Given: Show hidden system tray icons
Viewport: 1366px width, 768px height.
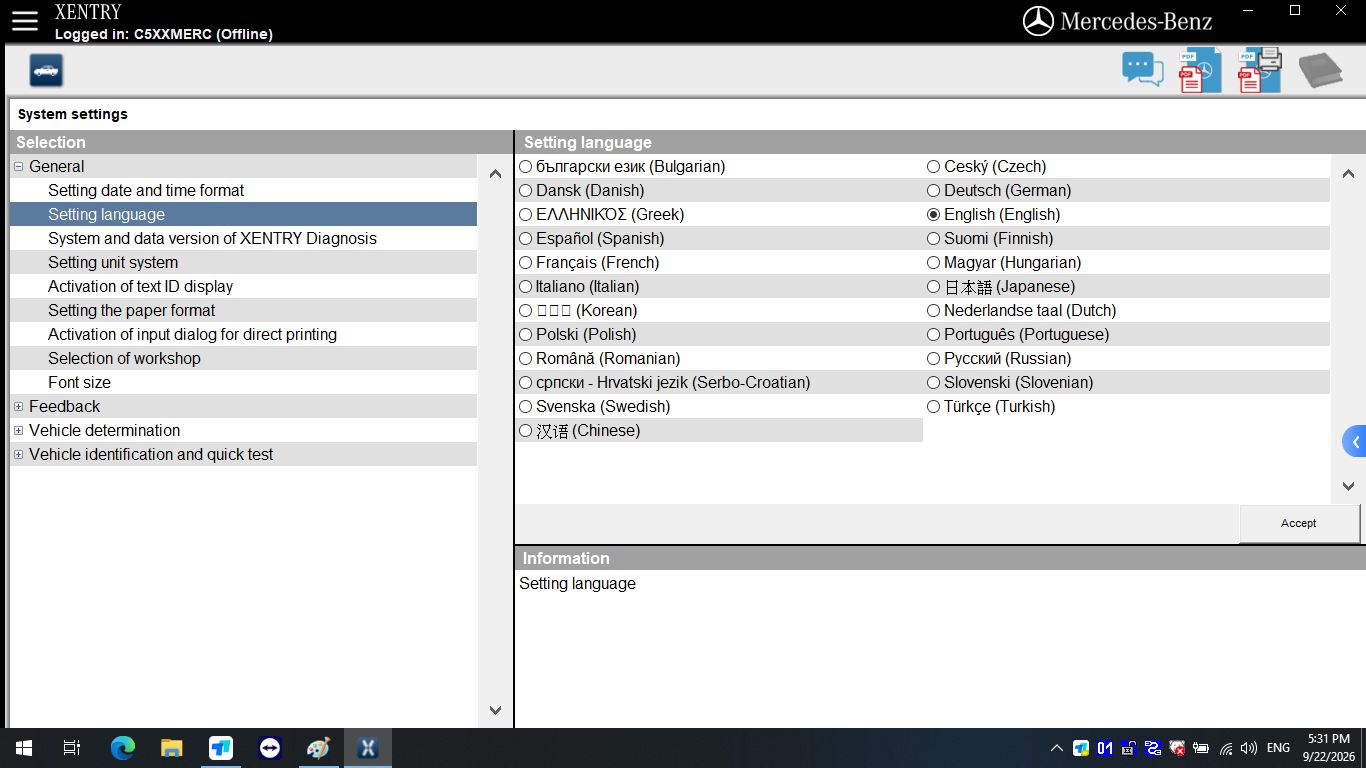Looking at the screenshot, I should coord(1057,748).
